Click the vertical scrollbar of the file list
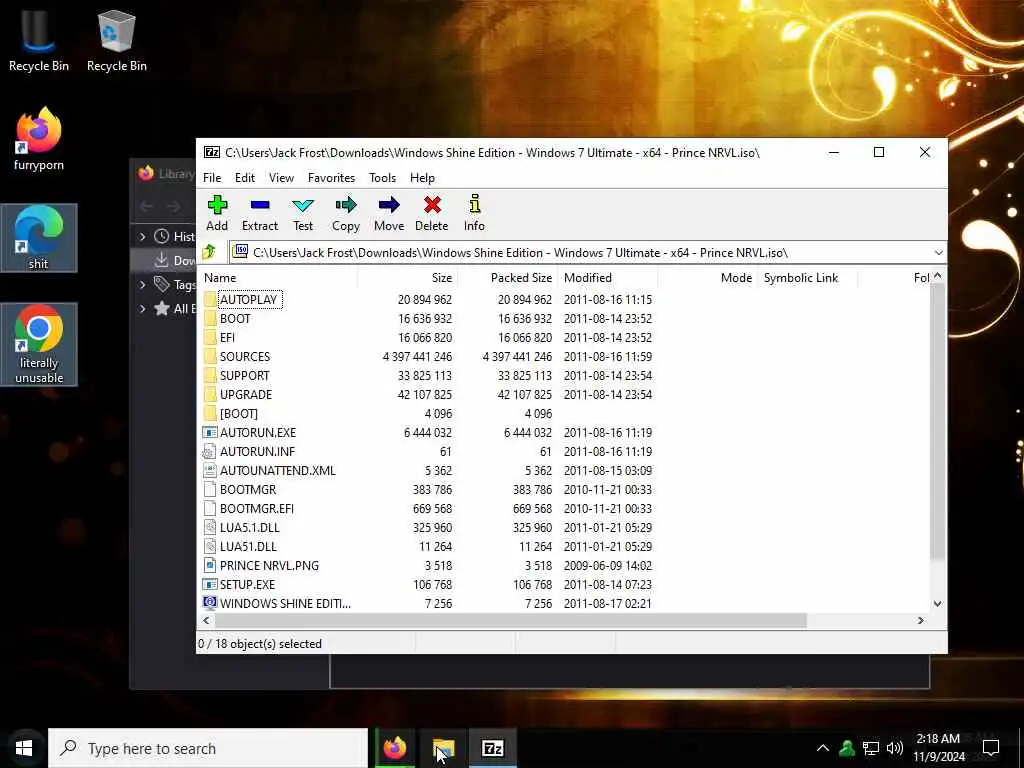 [x=938, y=421]
